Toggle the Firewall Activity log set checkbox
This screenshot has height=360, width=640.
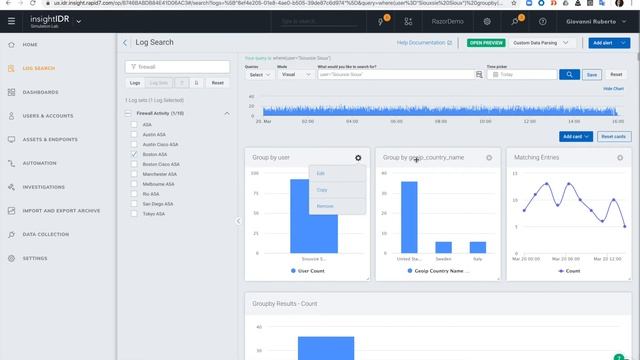pyautogui.click(x=128, y=113)
